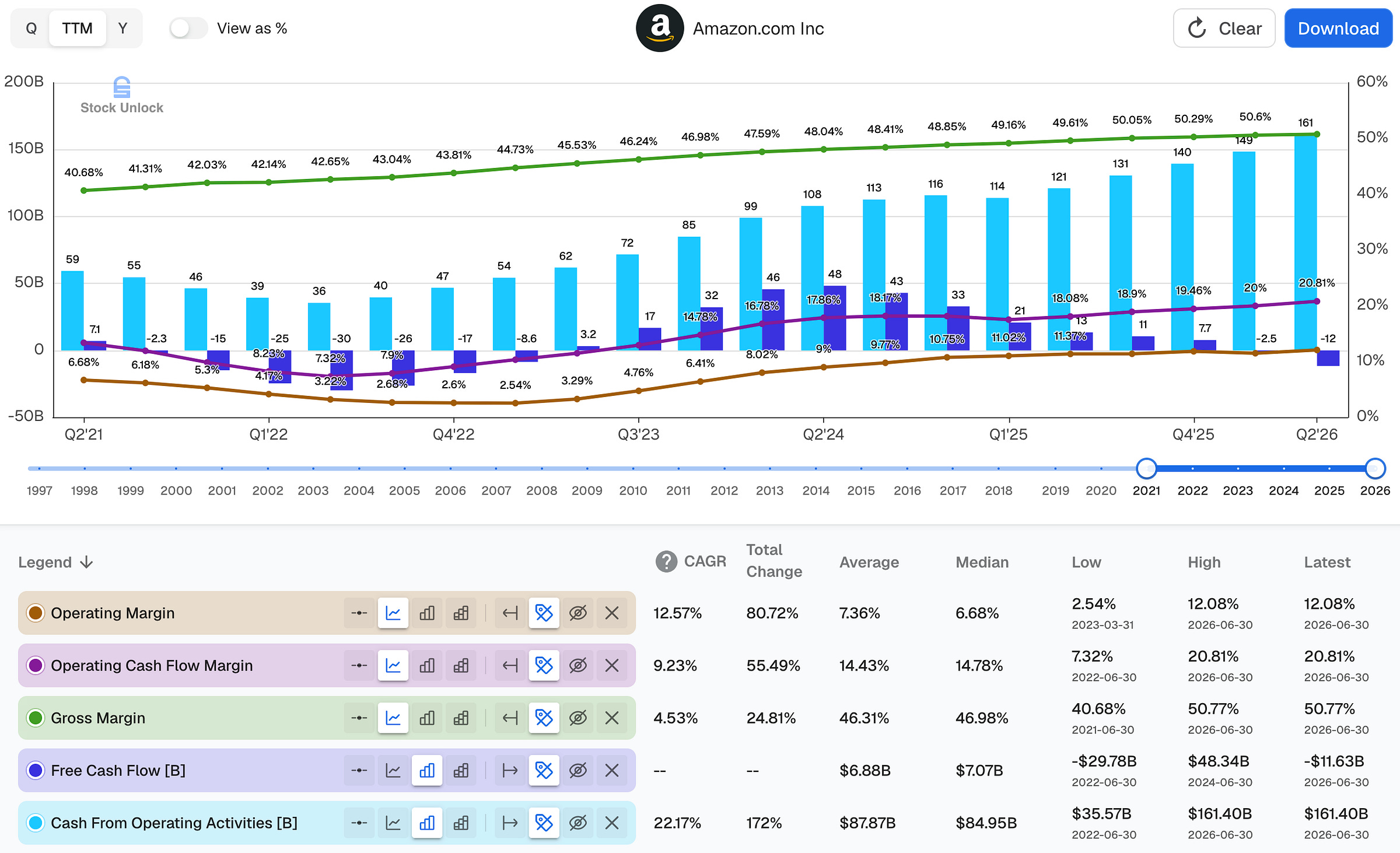Remove the Free Cash Flow series
The width and height of the screenshot is (1400, 853).
coord(612,770)
